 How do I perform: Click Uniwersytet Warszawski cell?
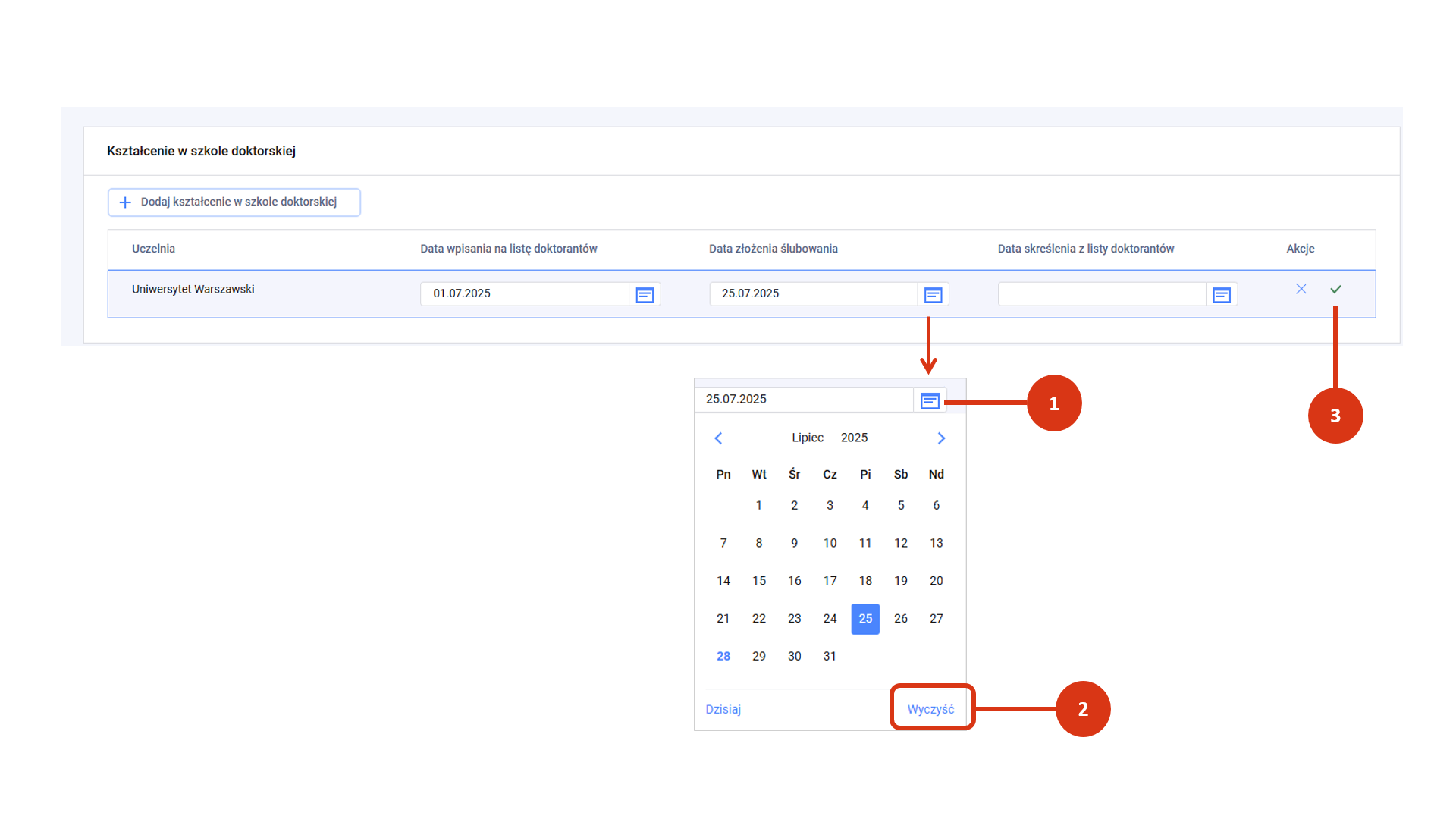[193, 290]
